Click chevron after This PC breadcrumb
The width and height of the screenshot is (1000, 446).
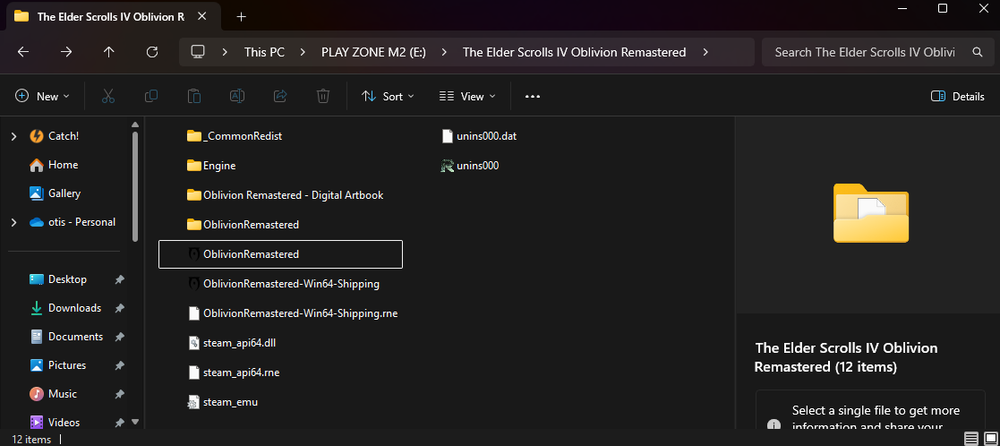click(302, 52)
